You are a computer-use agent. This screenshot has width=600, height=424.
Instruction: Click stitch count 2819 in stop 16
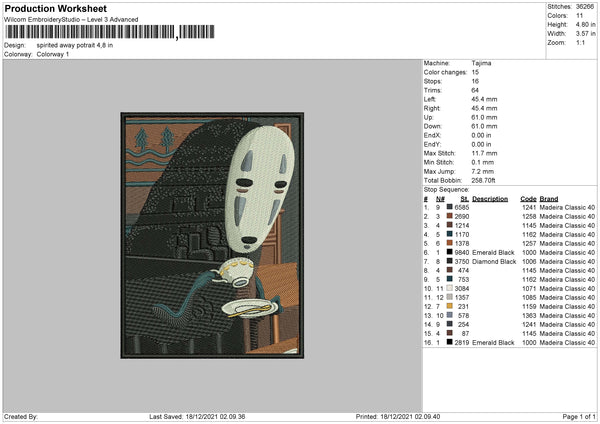[x=461, y=342]
